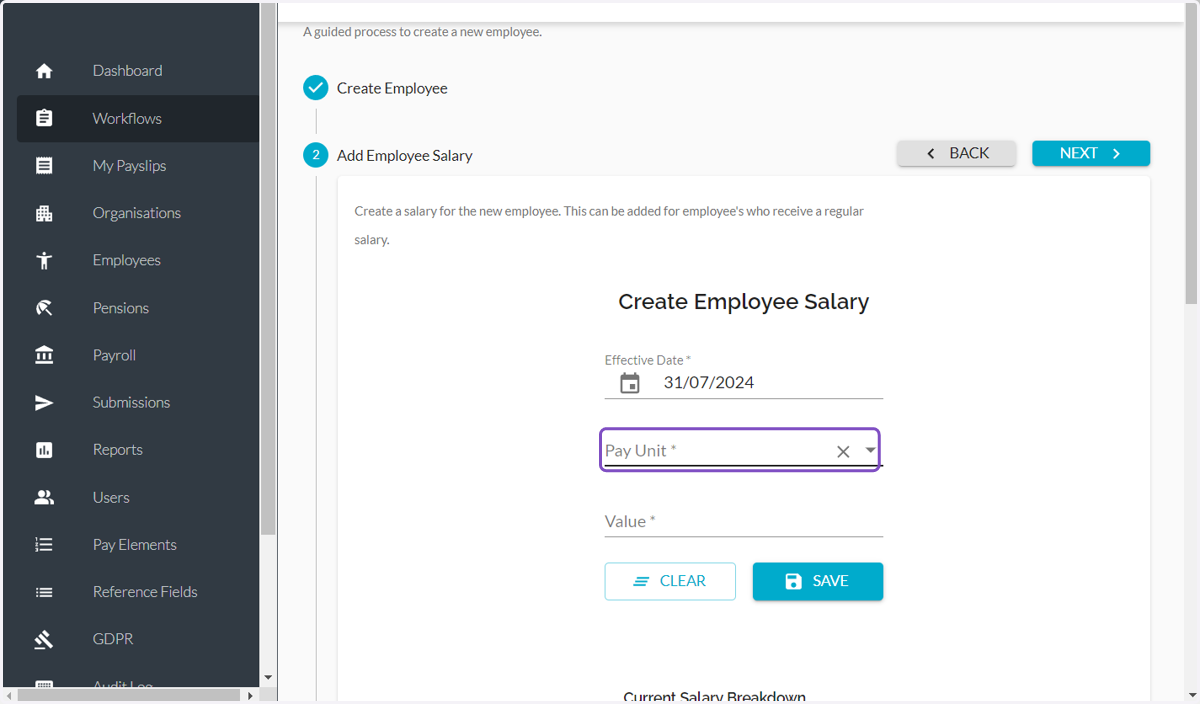Clear Pay Unit with the X icon
Viewport: 1200px width, 704px height.
[x=843, y=452]
